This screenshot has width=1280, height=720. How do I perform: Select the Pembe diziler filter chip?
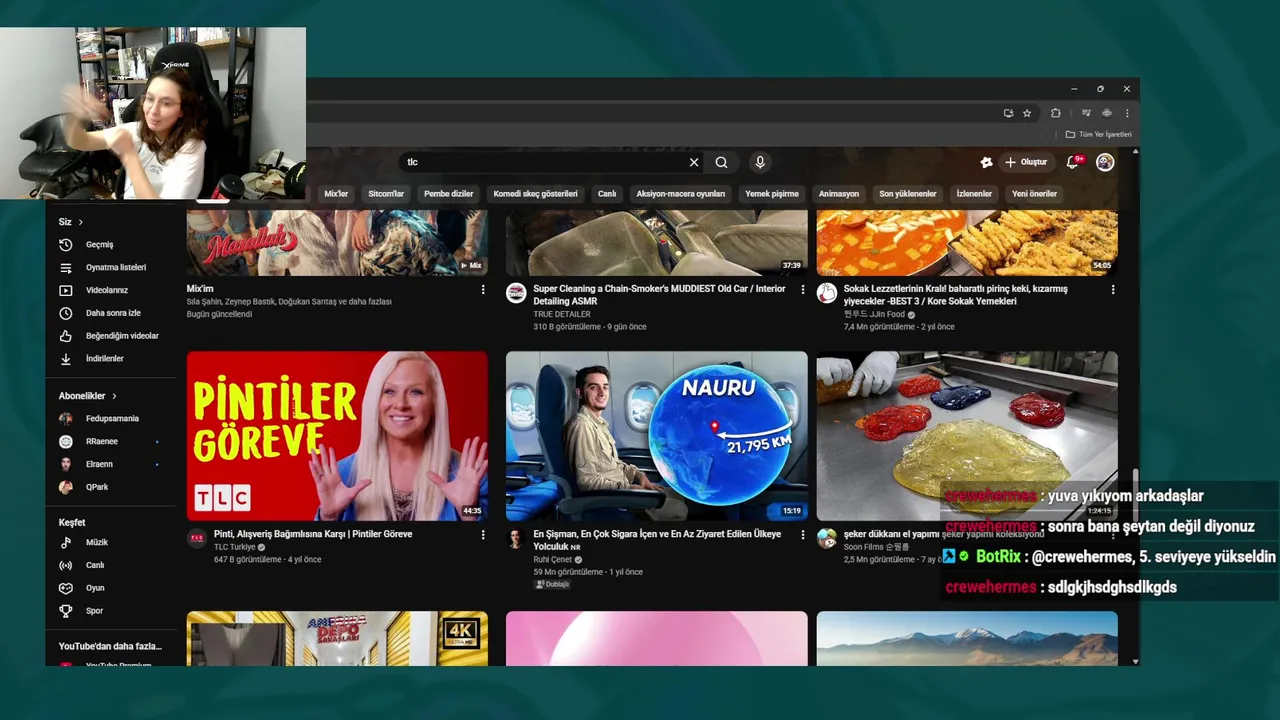point(448,194)
